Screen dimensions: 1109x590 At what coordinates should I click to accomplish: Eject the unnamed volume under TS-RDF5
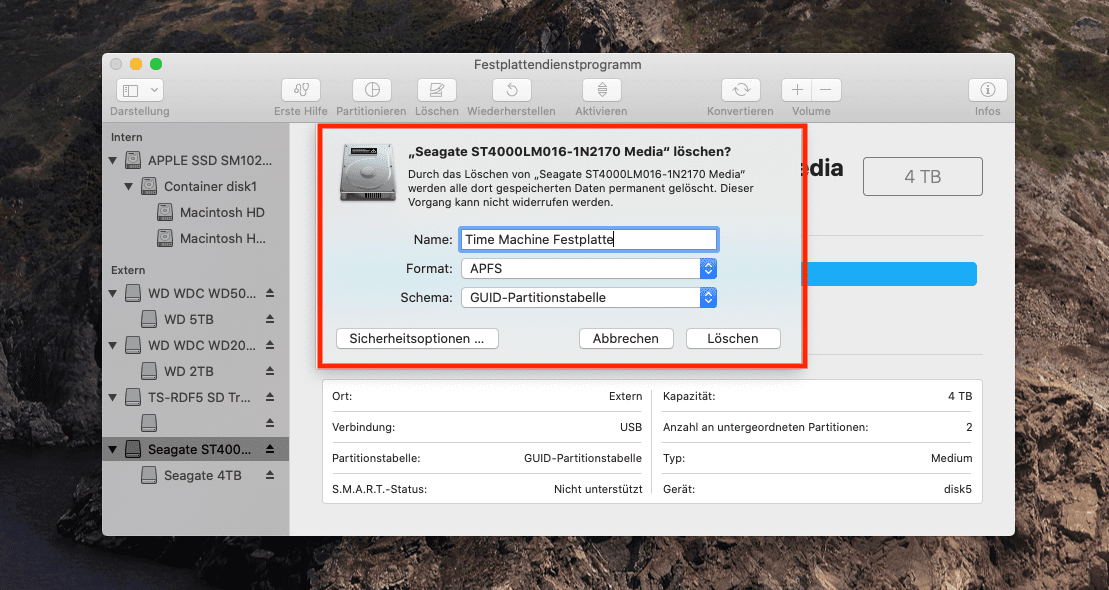click(x=269, y=423)
